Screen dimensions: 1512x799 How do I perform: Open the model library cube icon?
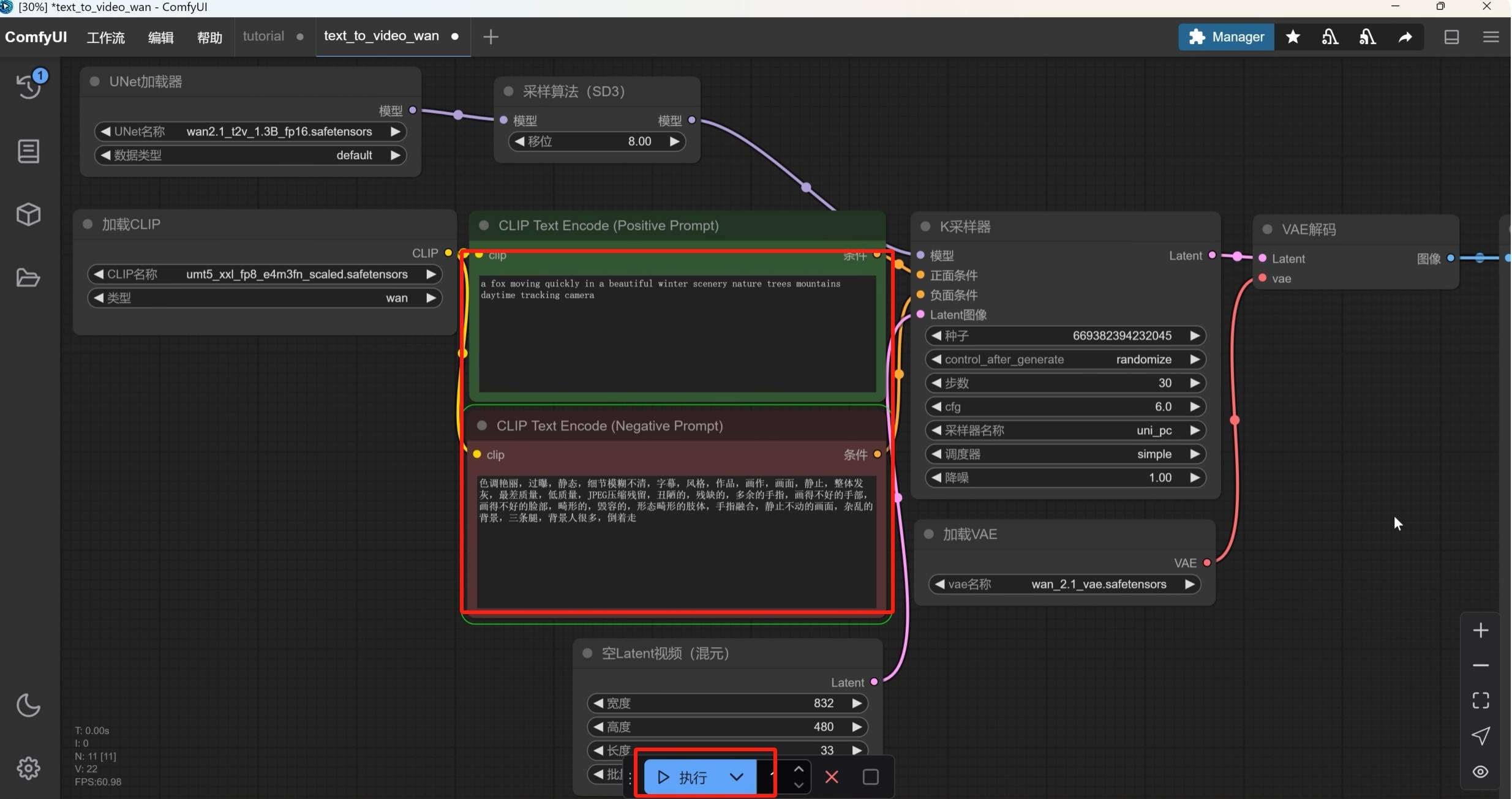pyautogui.click(x=28, y=214)
